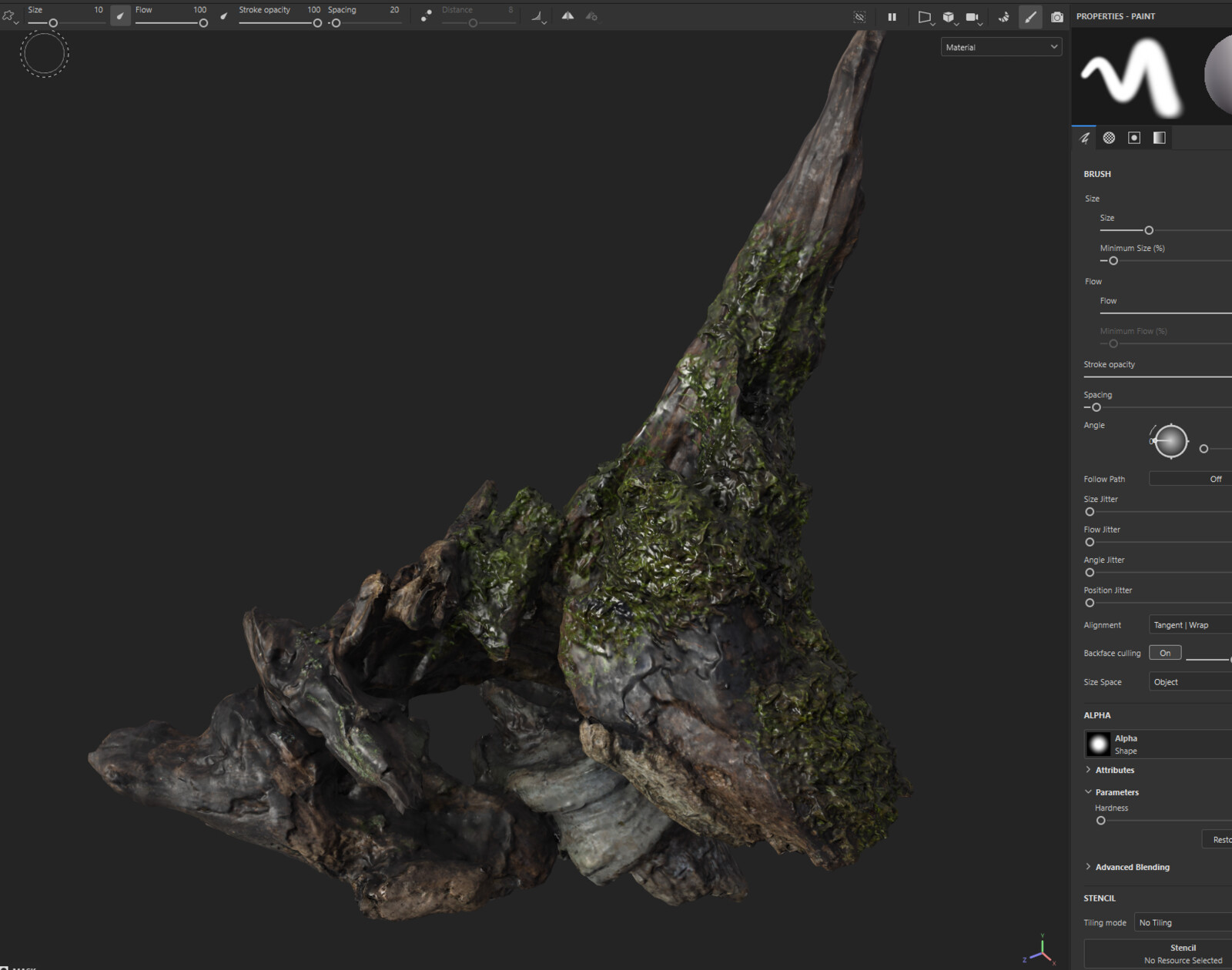The width and height of the screenshot is (1232, 970).
Task: Adjust the top toolbar Flow slider
Action: tap(171, 23)
